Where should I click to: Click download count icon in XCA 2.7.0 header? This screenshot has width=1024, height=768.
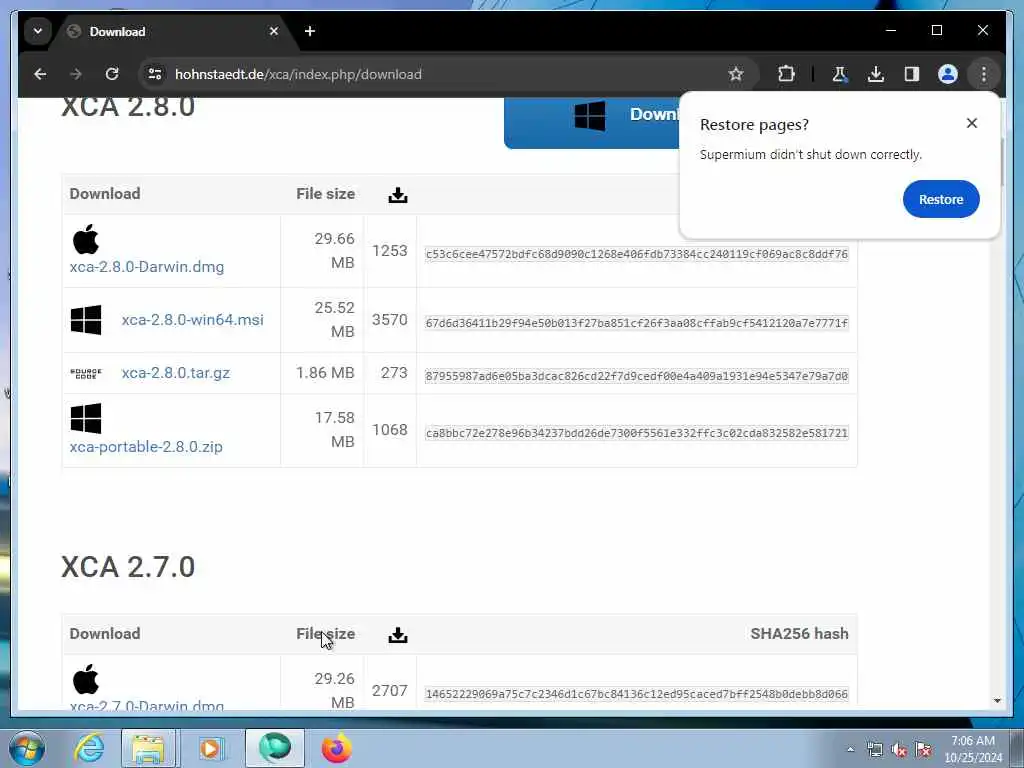398,635
